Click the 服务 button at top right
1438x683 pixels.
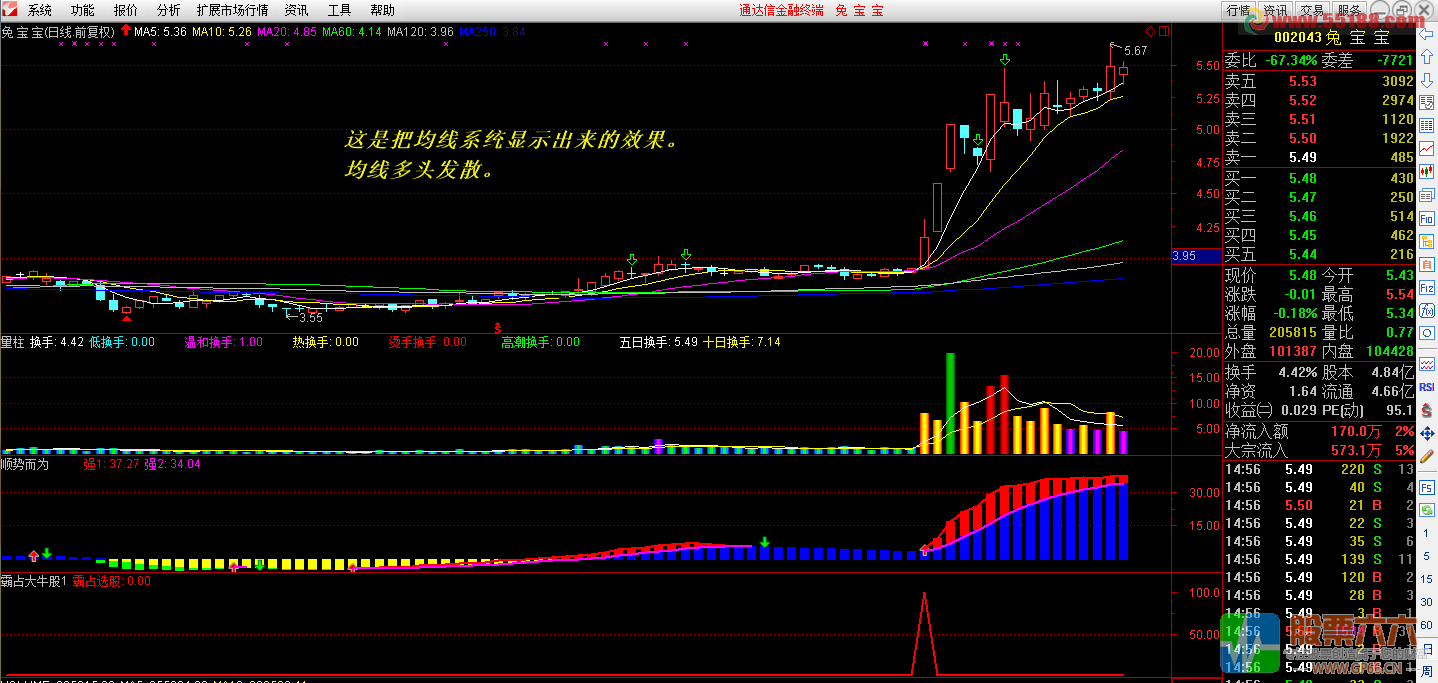(1349, 10)
